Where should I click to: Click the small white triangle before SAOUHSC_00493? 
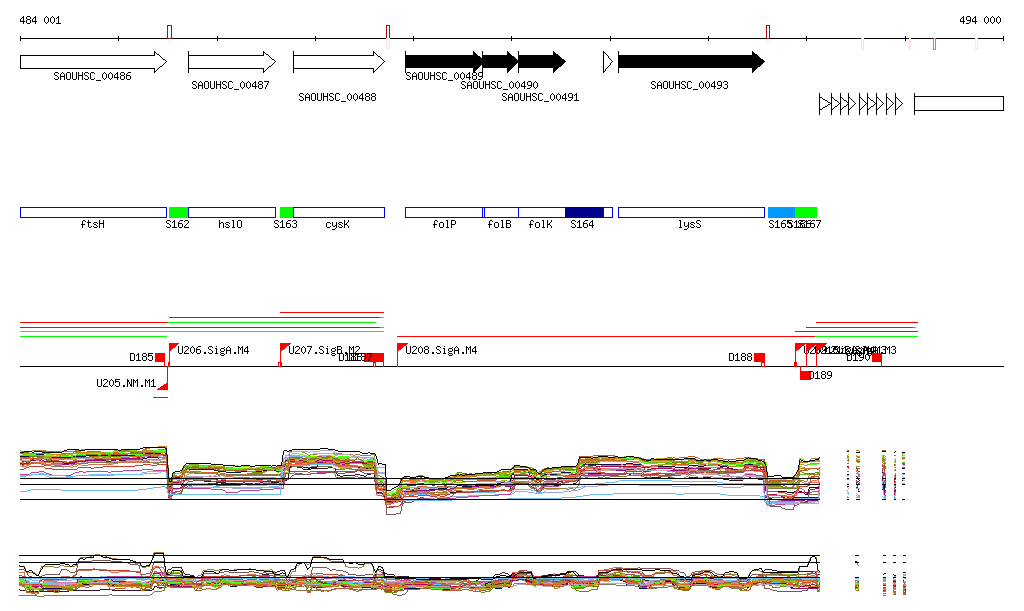coord(607,62)
